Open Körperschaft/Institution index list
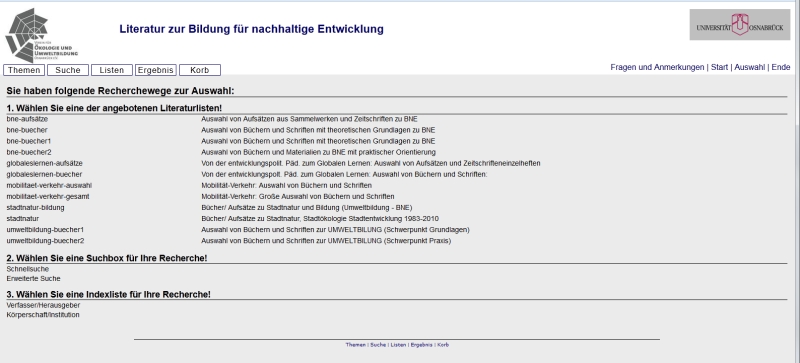 pyautogui.click(x=43, y=315)
